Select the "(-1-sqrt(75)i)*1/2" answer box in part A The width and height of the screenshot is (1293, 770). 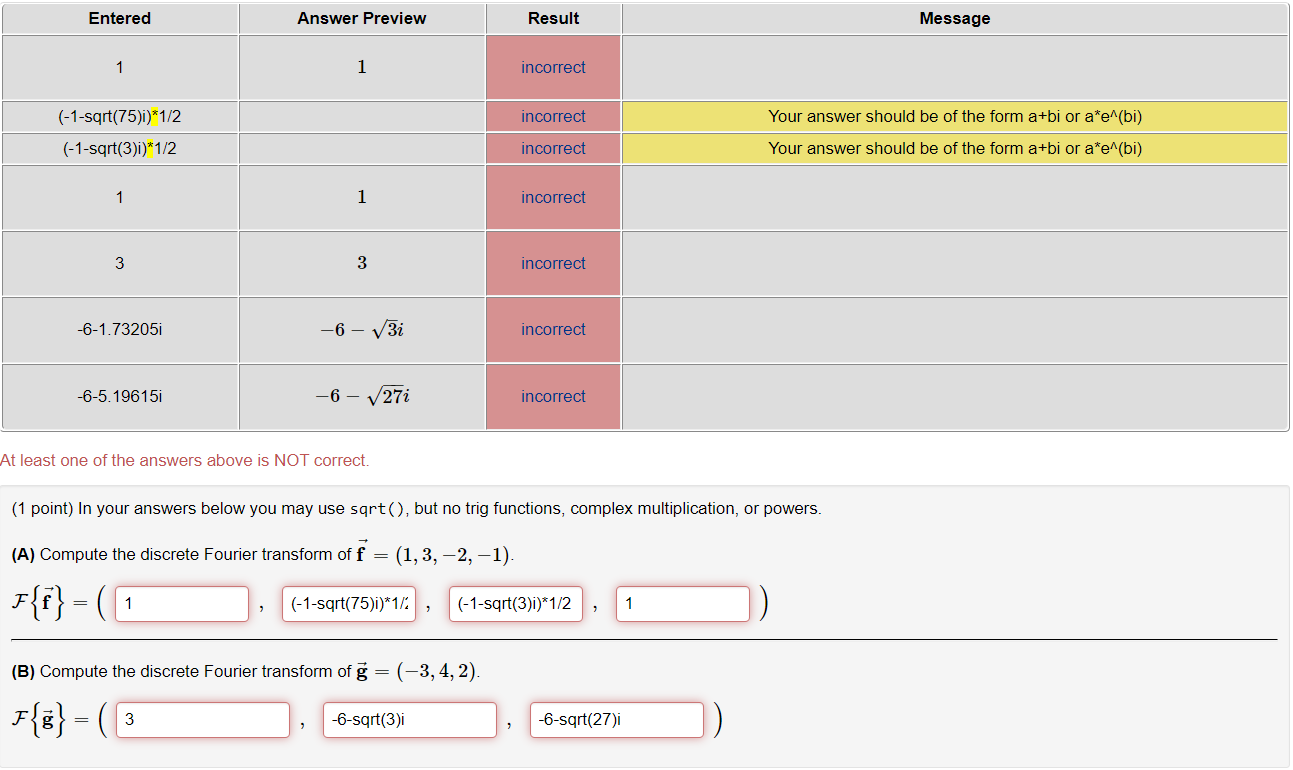pyautogui.click(x=349, y=603)
